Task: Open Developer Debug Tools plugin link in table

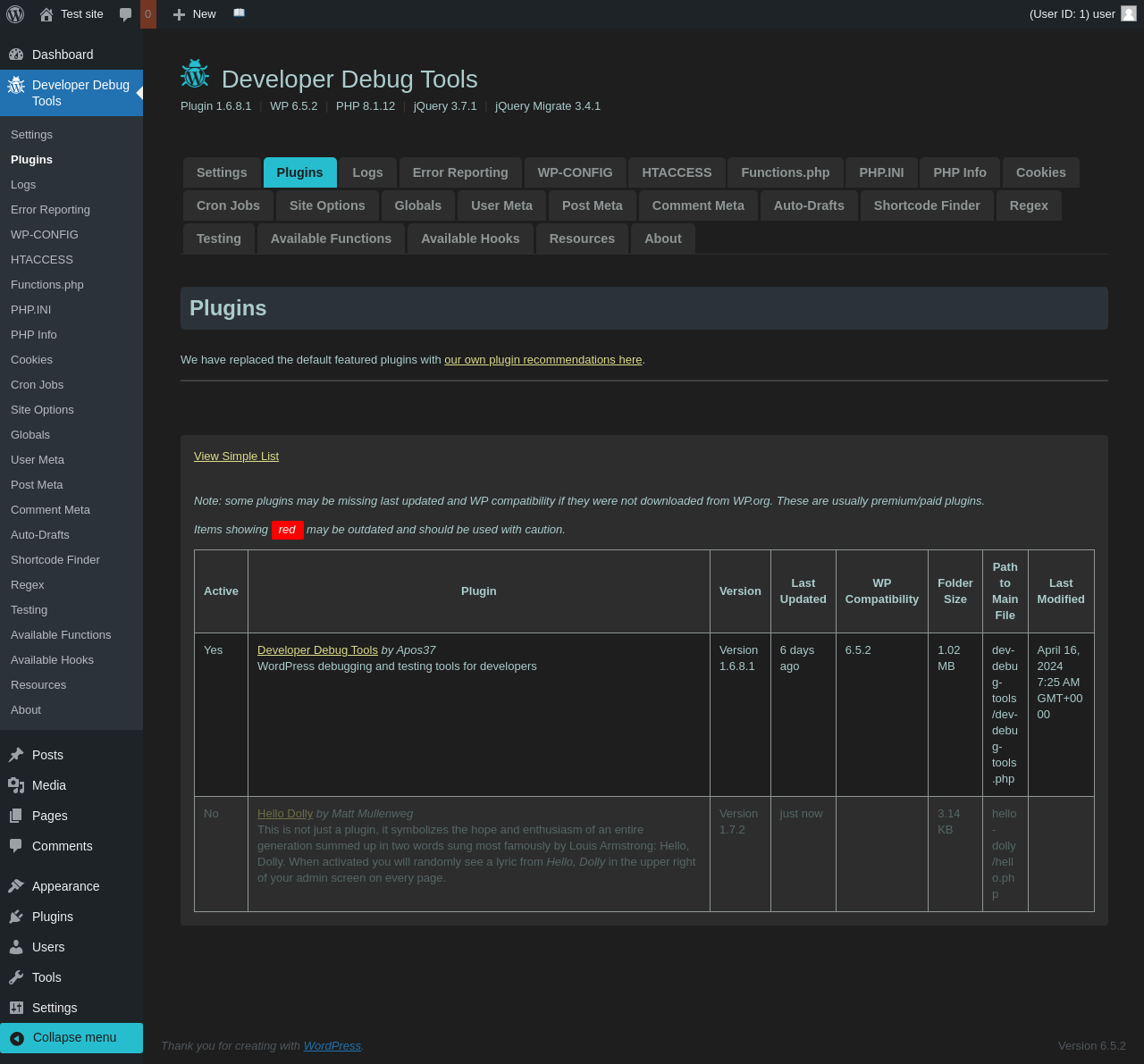Action: pos(317,650)
